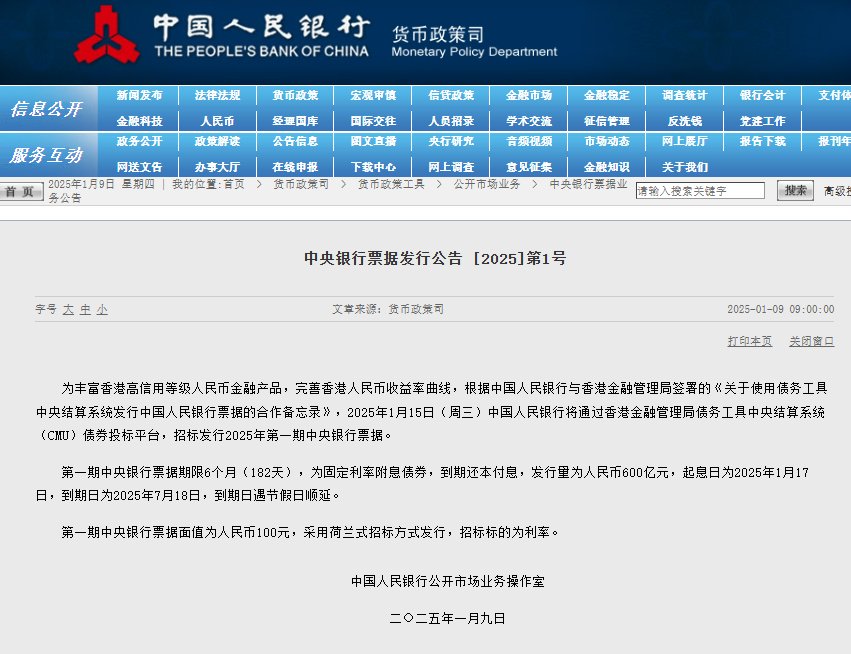Open the 银行会计 menu item
The height and width of the screenshot is (654, 851).
(763, 96)
